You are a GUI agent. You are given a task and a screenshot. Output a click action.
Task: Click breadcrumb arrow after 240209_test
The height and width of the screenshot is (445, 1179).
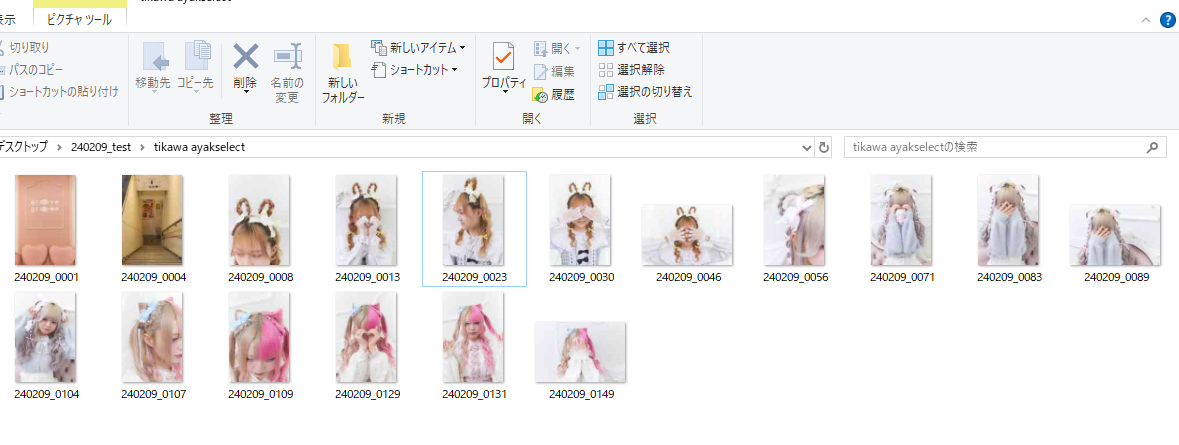pyautogui.click(x=143, y=147)
